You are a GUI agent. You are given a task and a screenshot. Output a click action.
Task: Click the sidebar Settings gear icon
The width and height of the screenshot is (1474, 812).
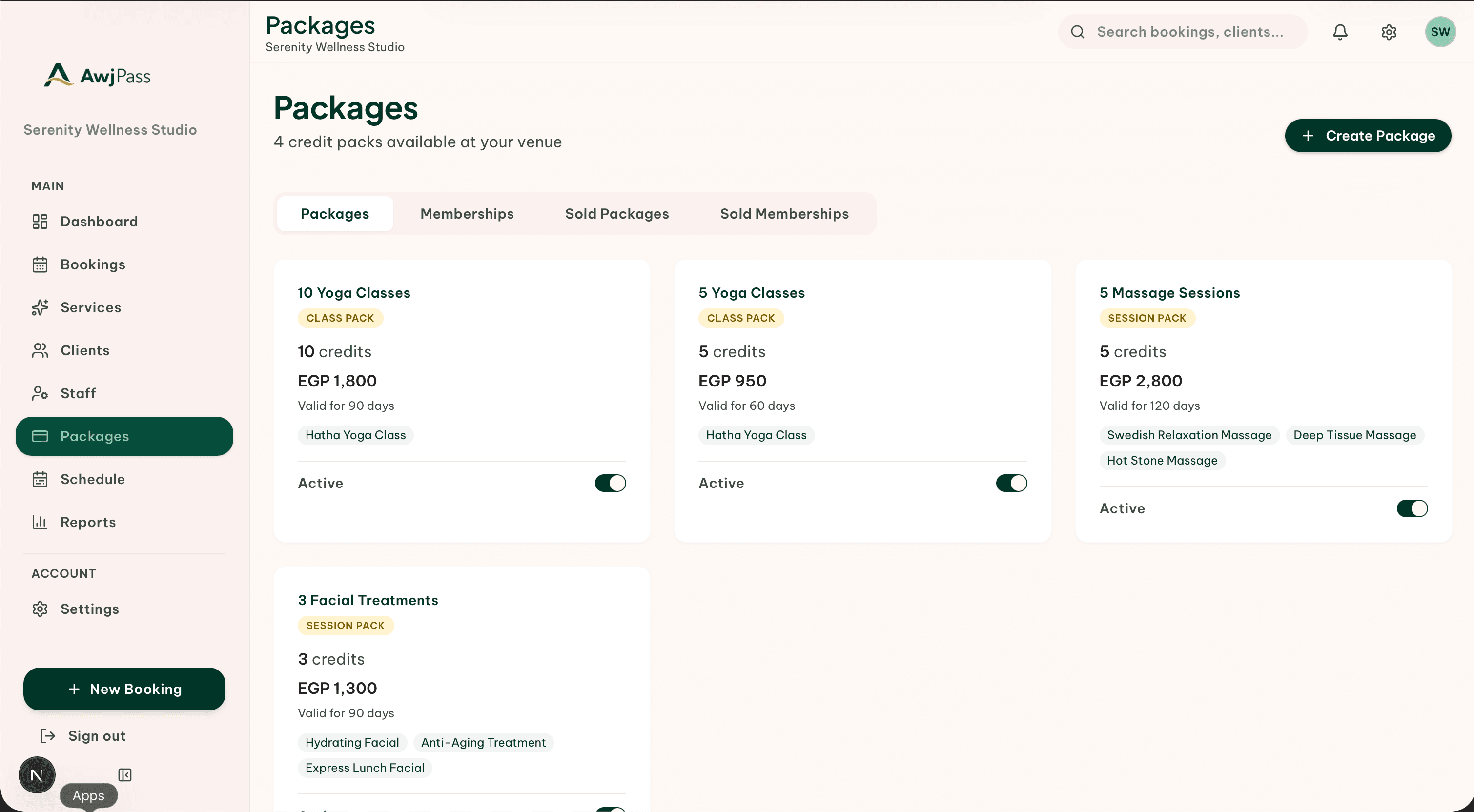40,609
